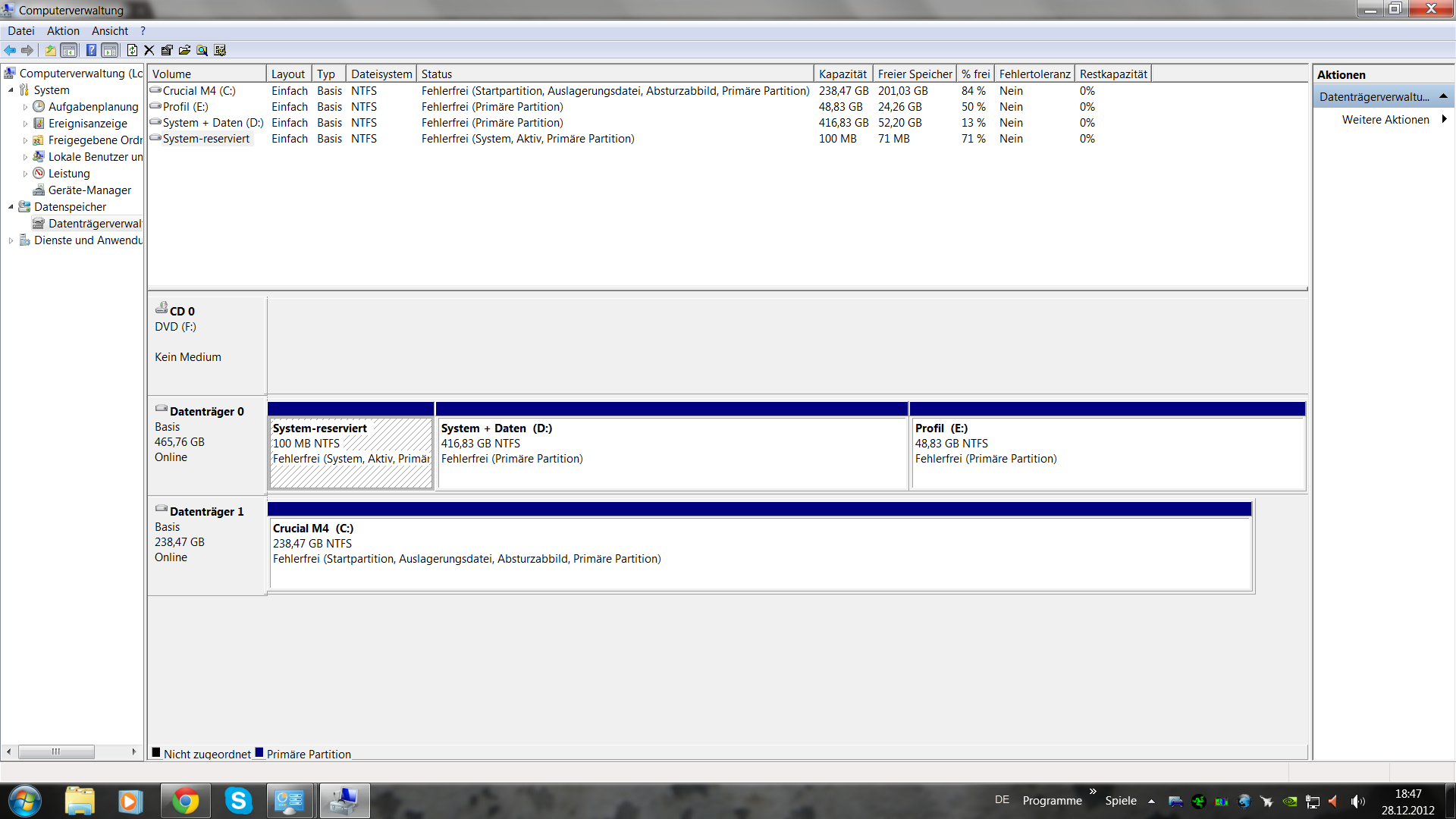
Task: Click the Up one level folder icon
Action: 50,50
